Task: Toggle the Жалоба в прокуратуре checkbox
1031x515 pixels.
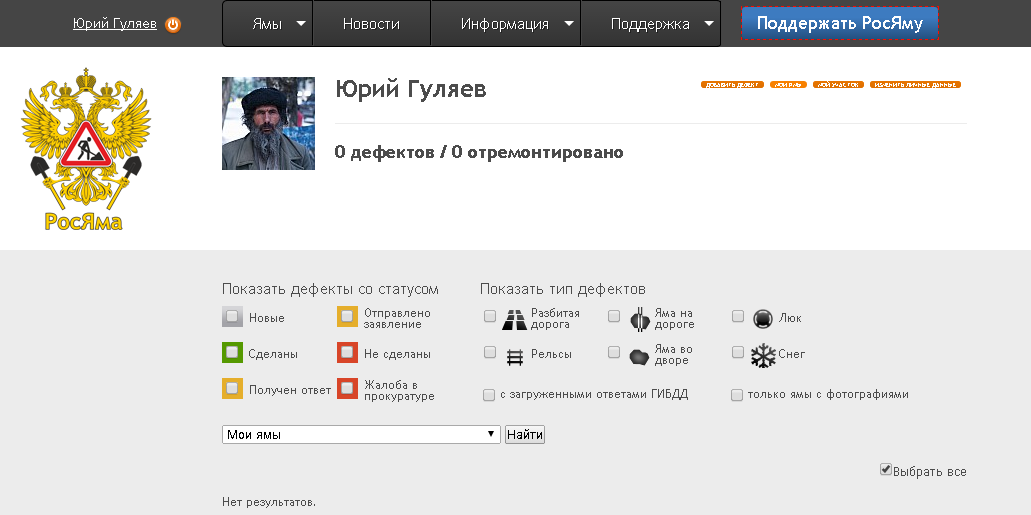Action: click(347, 389)
